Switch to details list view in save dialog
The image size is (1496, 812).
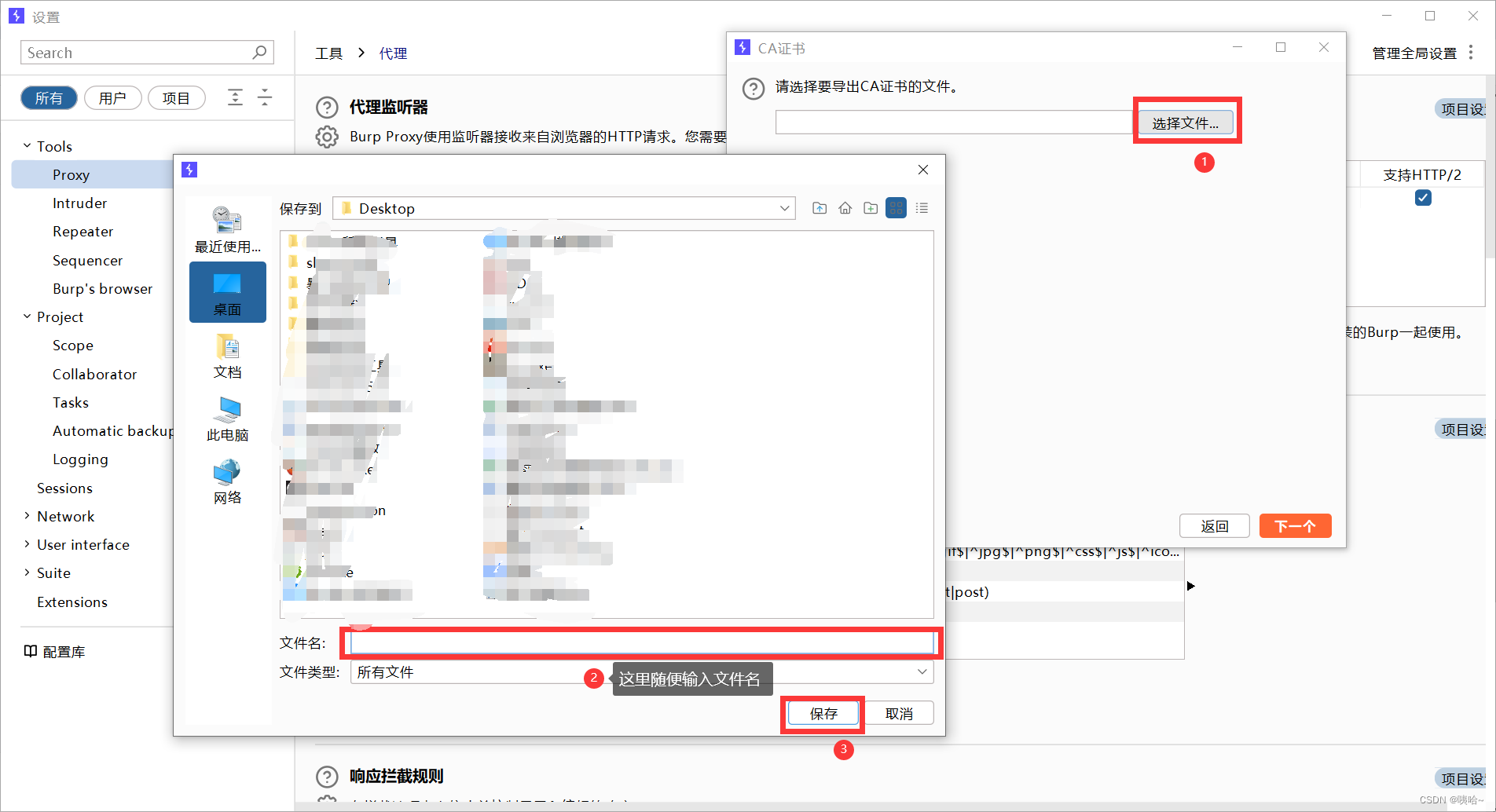click(922, 208)
